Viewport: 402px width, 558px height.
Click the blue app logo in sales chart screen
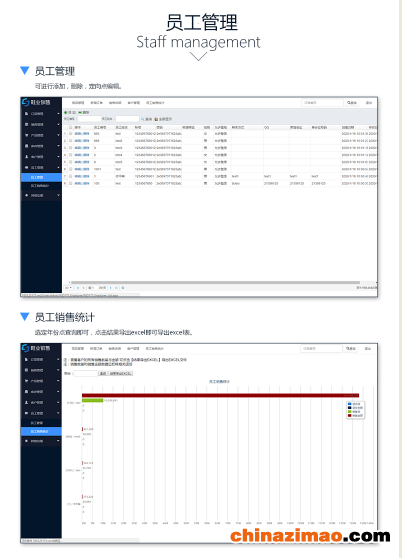tap(25, 348)
